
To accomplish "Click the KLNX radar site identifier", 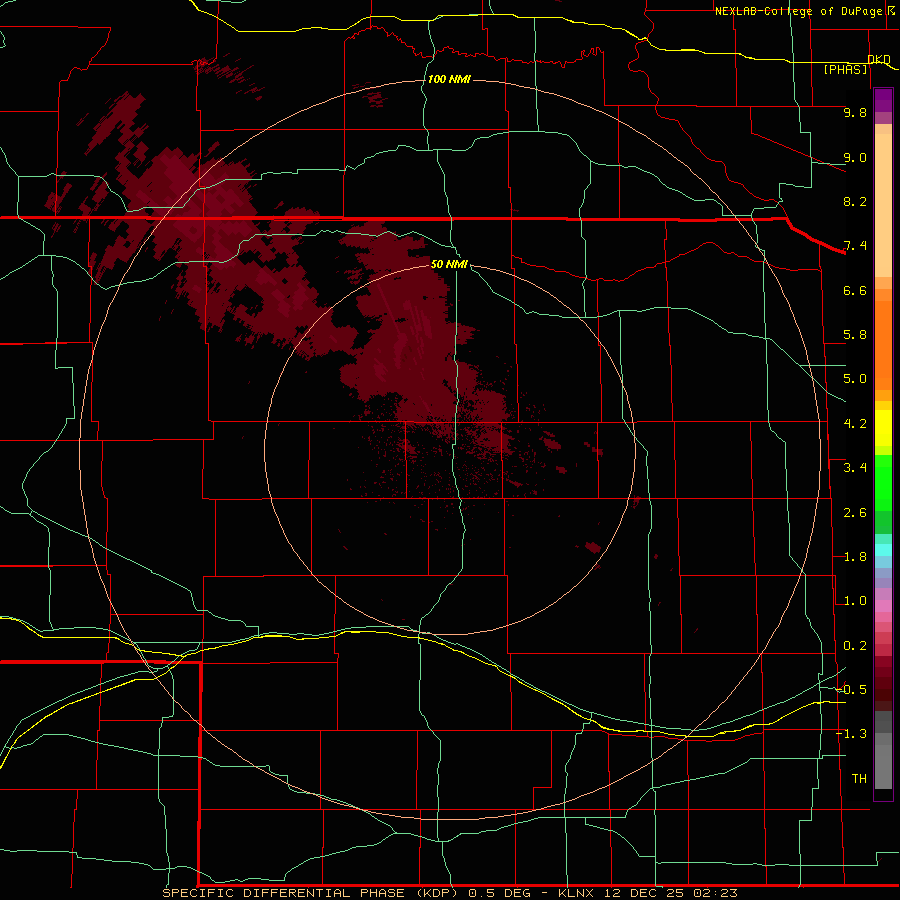I will click(x=576, y=893).
